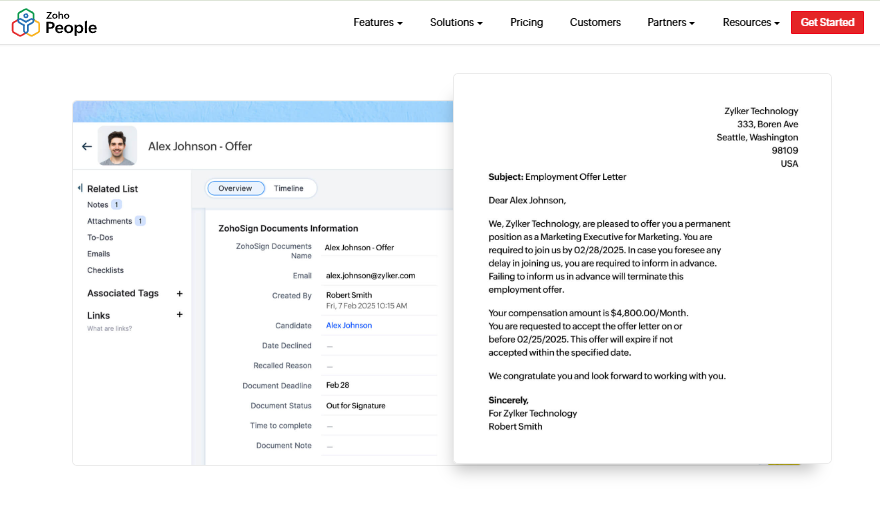Click 'Dear Alex Johnson,' in the letter
880x521 pixels.
click(527, 200)
